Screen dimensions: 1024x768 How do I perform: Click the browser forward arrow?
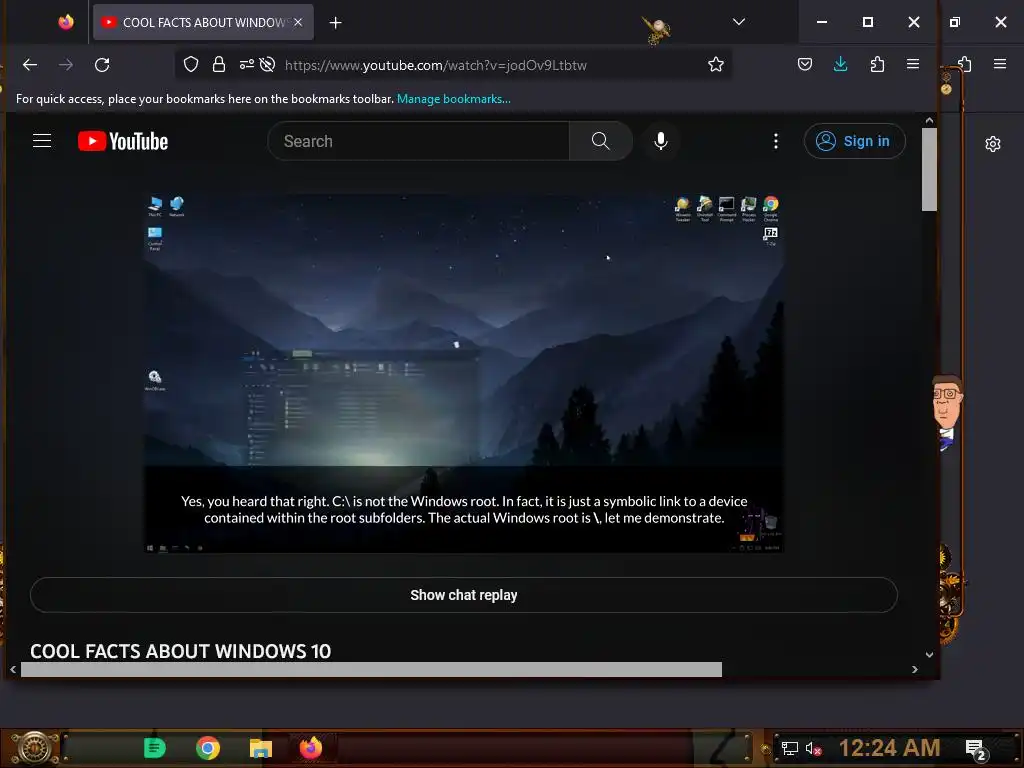coord(66,65)
